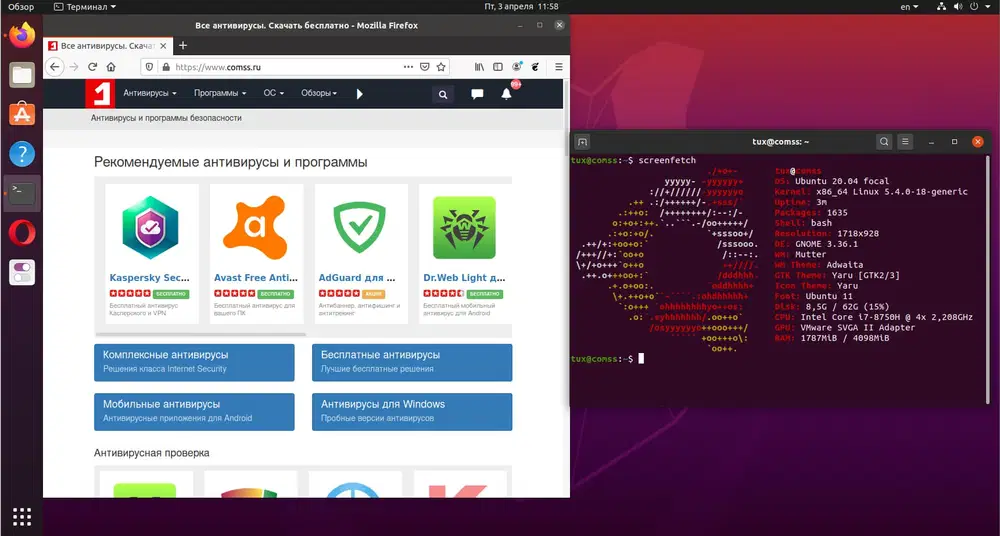The width and height of the screenshot is (1000, 536).
Task: Open clock calendar Пт, 3 апреля
Action: click(x=521, y=6)
